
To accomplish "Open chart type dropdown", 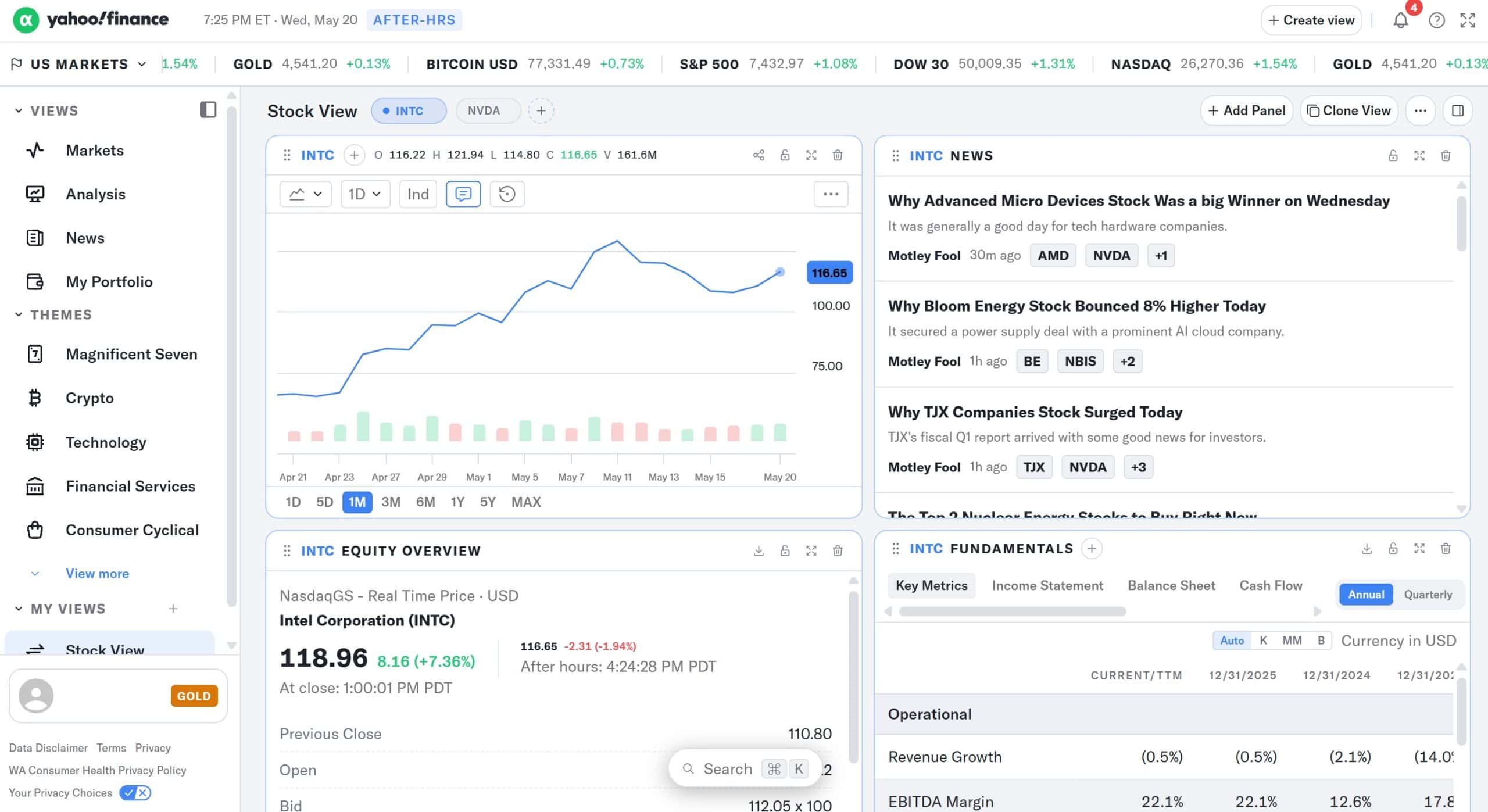I will (x=305, y=194).
